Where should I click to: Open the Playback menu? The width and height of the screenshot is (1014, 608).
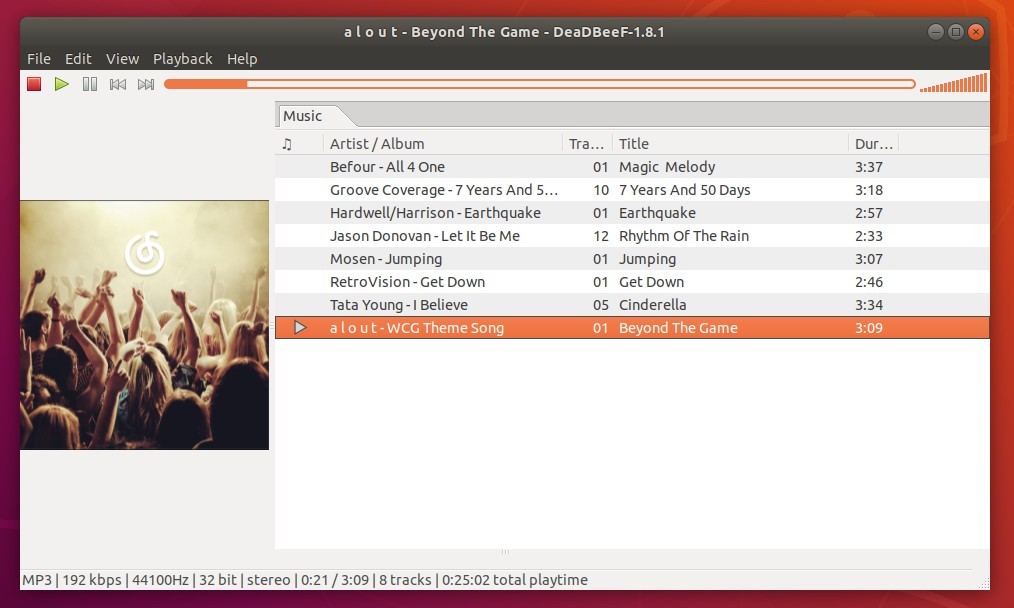183,59
